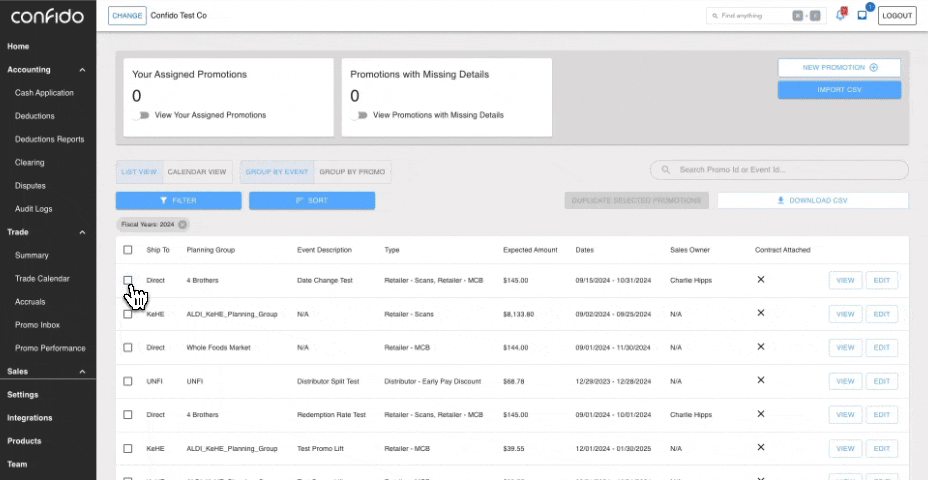Click contract X mark for Date Change Test
Image resolution: width=928 pixels, height=480 pixels.
761,279
